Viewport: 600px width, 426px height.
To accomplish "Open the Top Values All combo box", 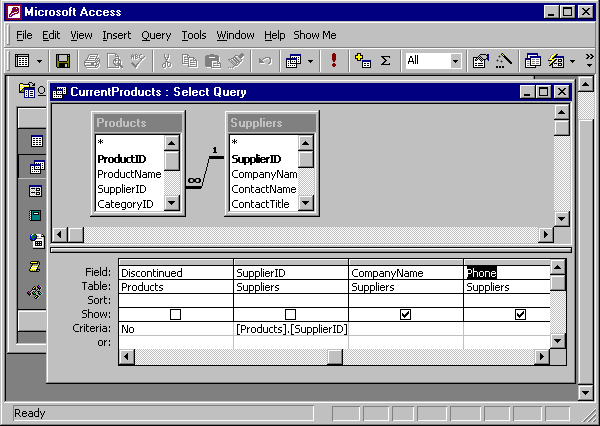I will tap(433, 60).
